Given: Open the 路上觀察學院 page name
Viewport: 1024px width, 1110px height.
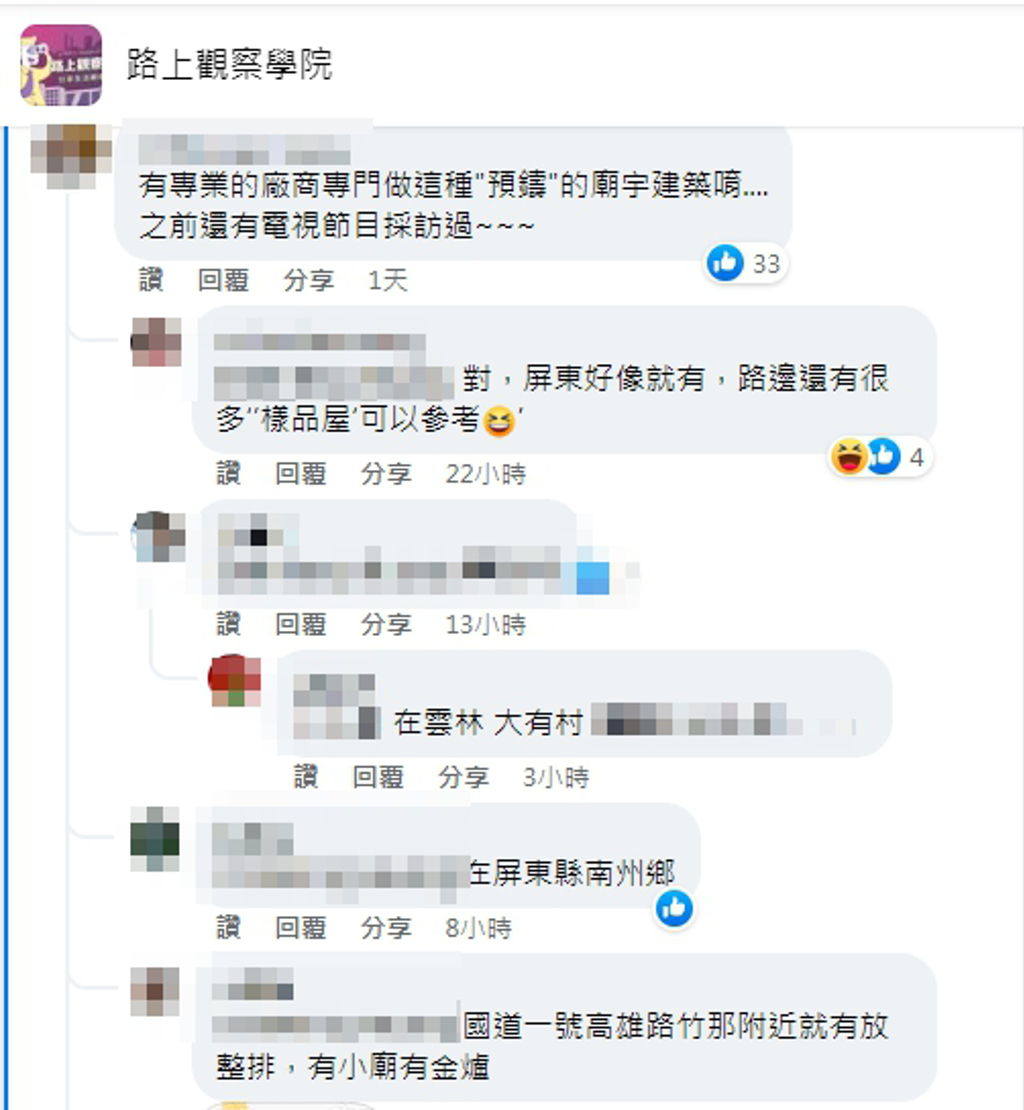Looking at the screenshot, I should [229, 64].
